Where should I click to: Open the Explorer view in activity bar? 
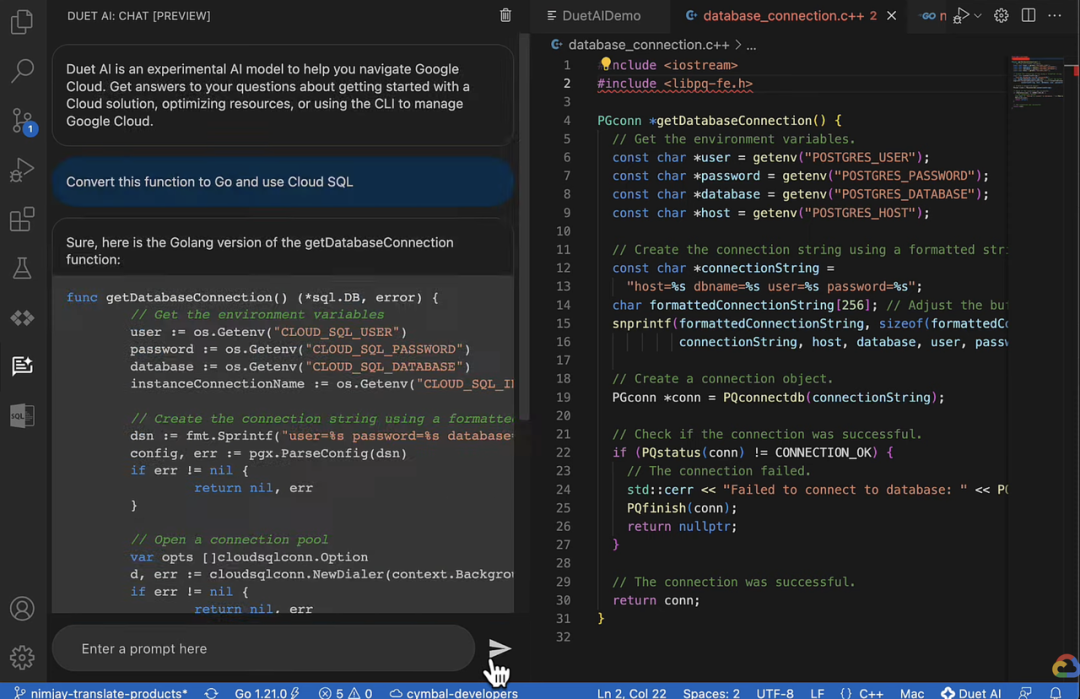coord(22,22)
